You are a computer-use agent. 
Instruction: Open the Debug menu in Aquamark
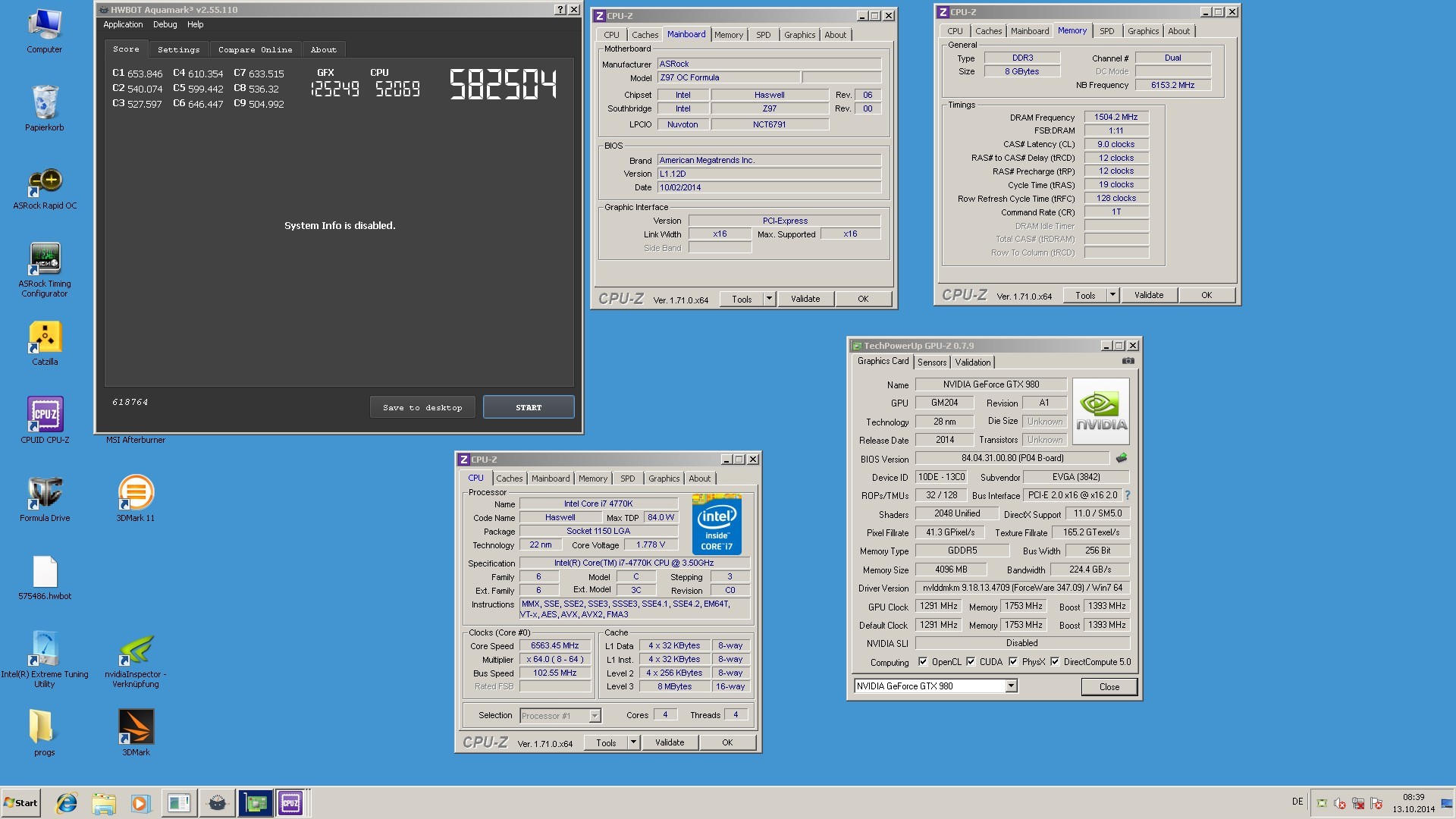coord(165,24)
